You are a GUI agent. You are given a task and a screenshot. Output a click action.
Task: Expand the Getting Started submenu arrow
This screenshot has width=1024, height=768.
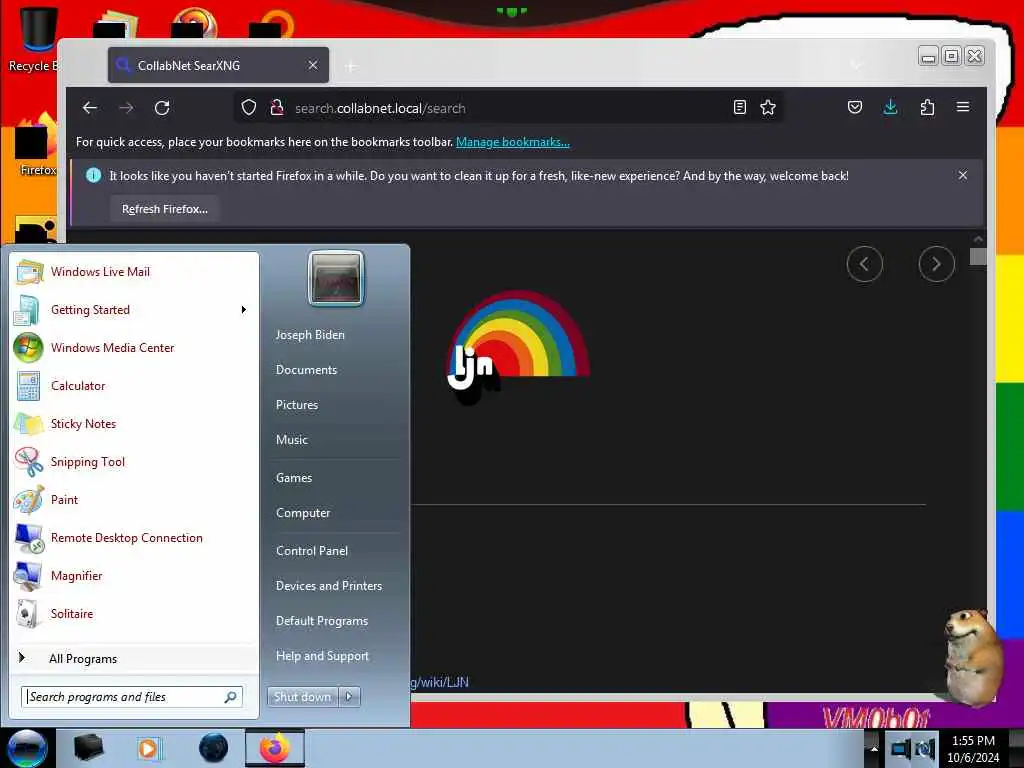pyautogui.click(x=244, y=310)
